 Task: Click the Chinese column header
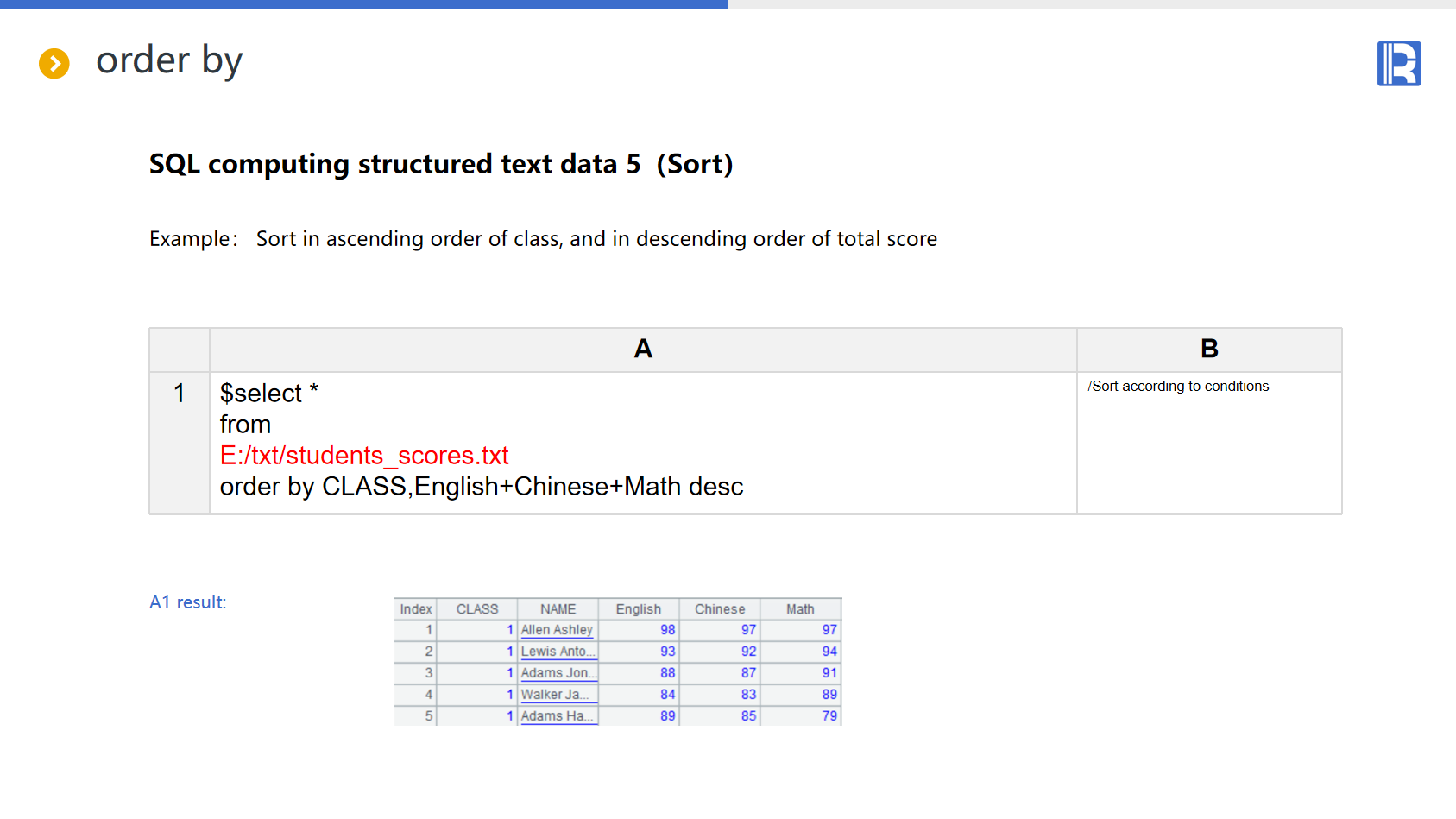(x=719, y=609)
